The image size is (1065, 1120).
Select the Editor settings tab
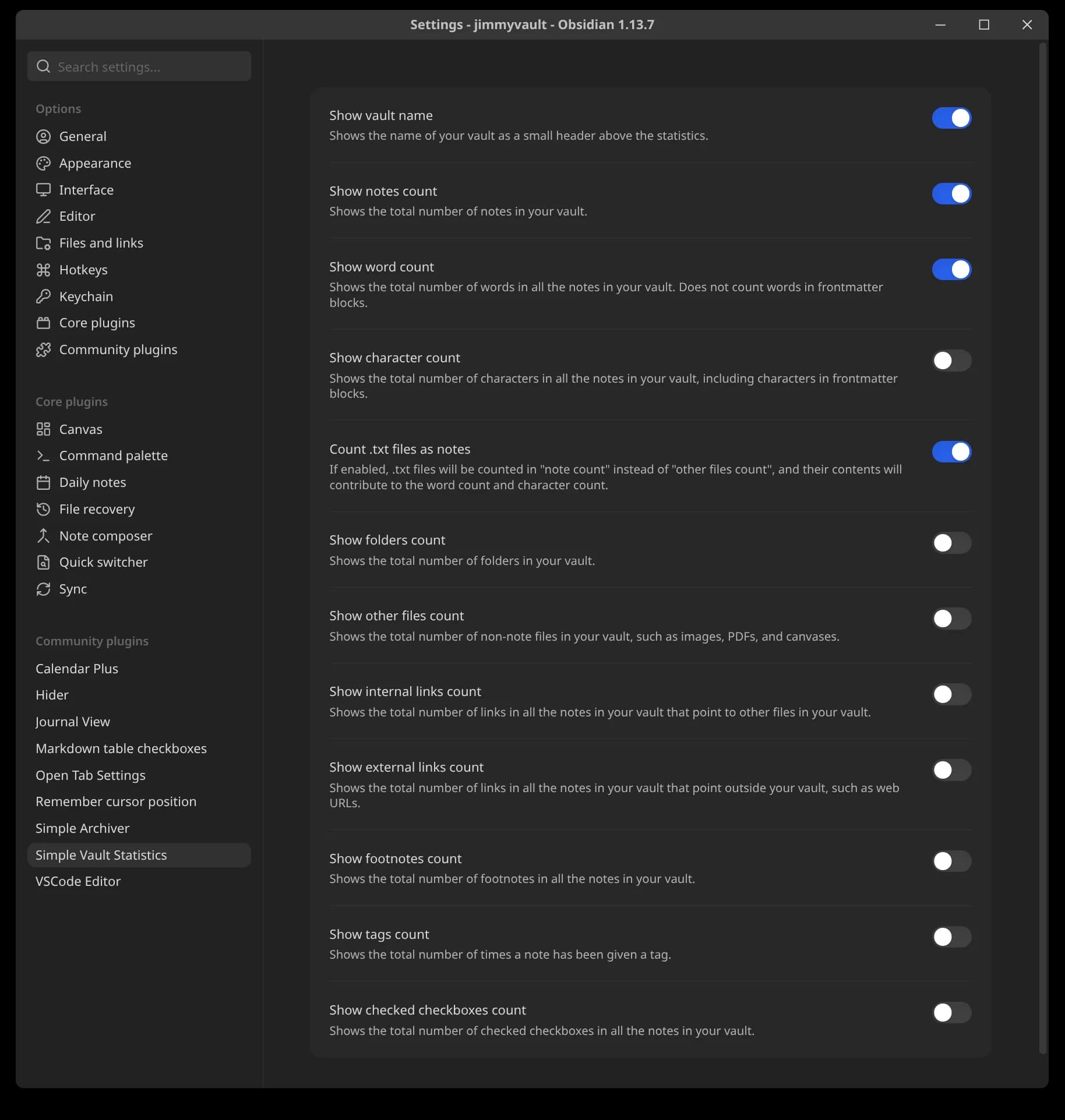pos(139,217)
